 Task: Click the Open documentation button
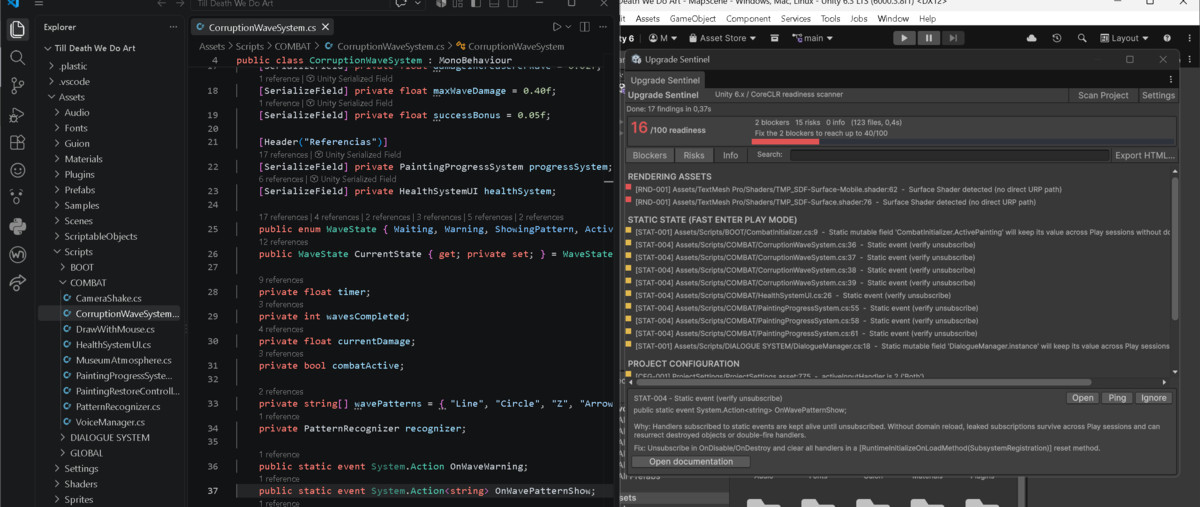click(691, 461)
